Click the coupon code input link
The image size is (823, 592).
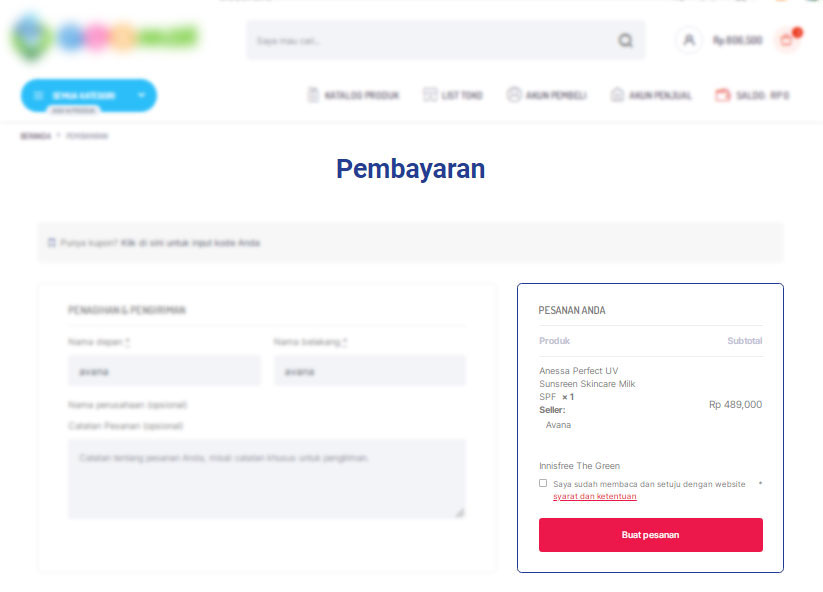[x=191, y=243]
